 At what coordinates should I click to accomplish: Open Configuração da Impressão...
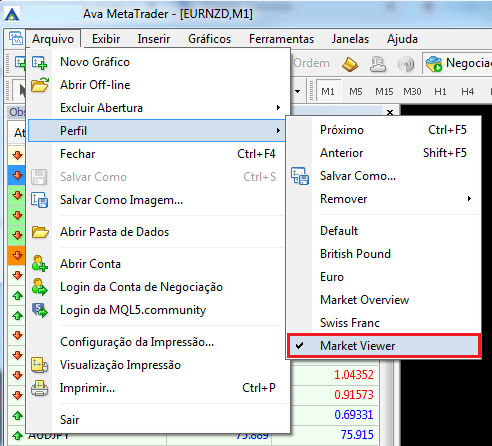tap(157, 342)
